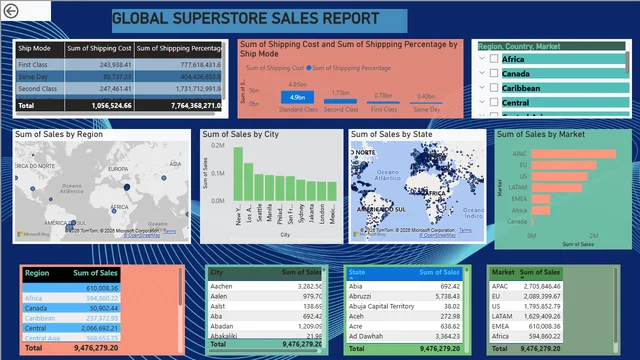640x360 pixels.
Task: Open Terms link on Sales by Region map
Action: coord(169,231)
